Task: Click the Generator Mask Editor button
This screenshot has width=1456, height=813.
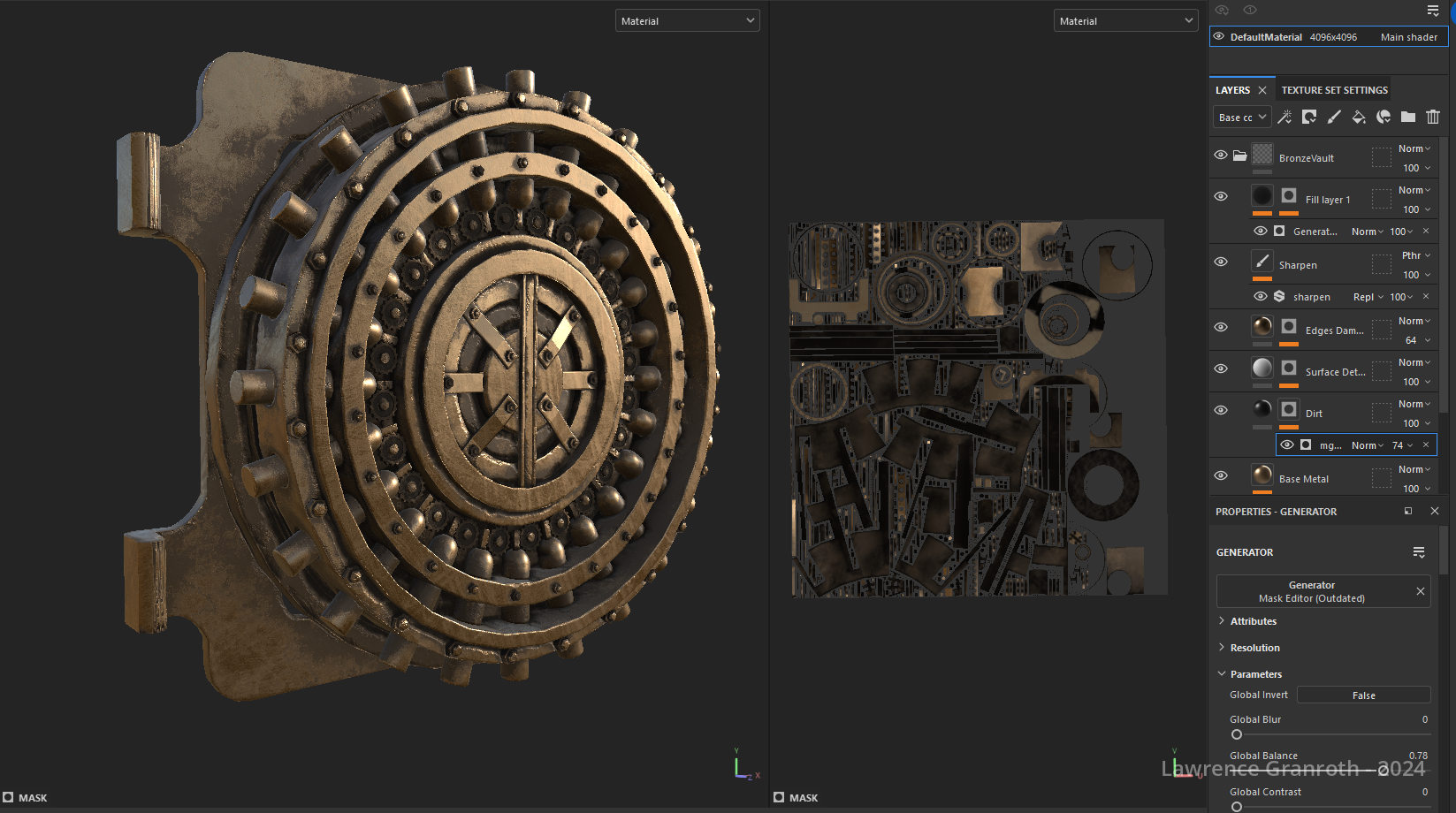Action: (x=1312, y=591)
